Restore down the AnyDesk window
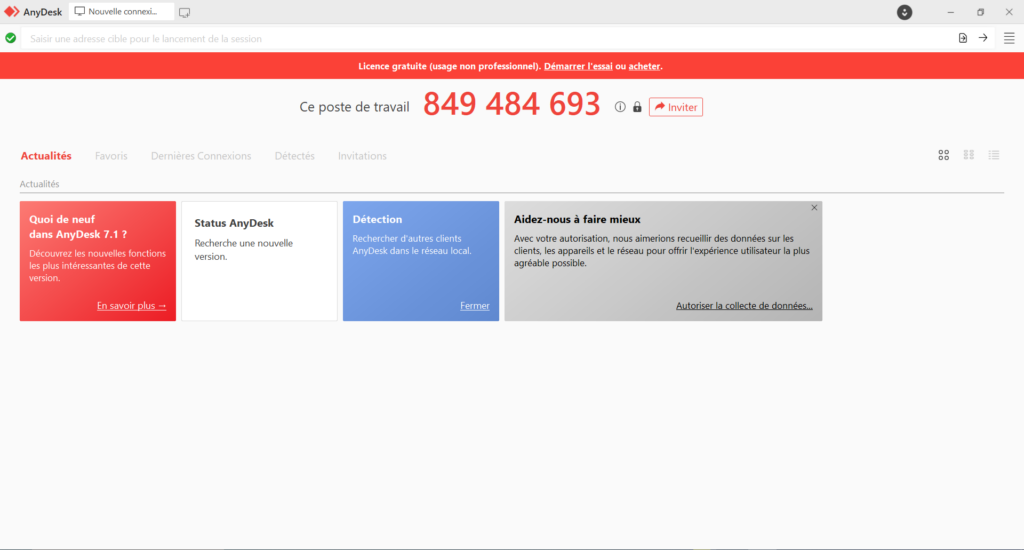Viewport: 1024px width, 550px height. click(980, 12)
